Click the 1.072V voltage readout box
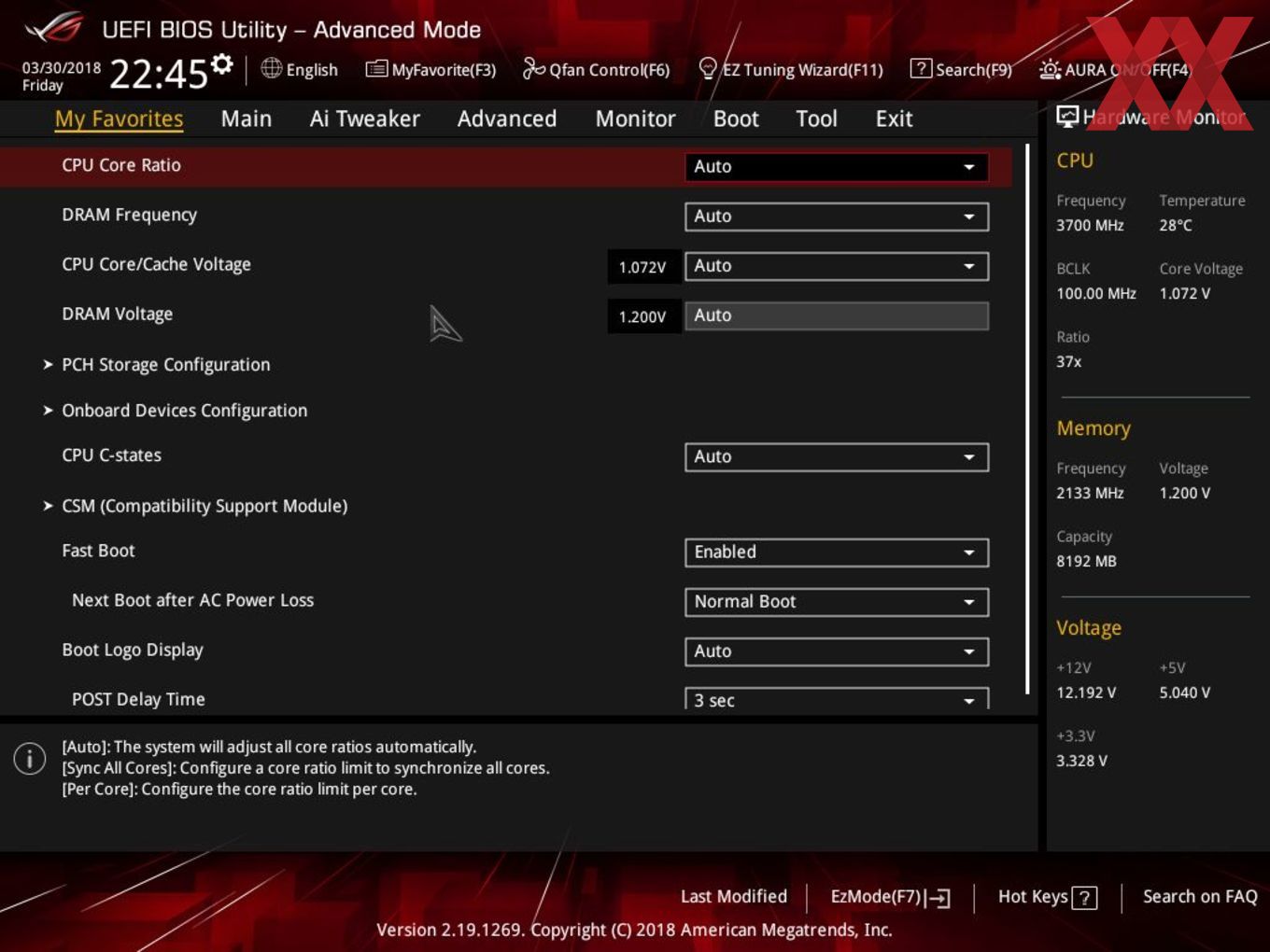Screen dimensions: 1270x952 point(642,267)
